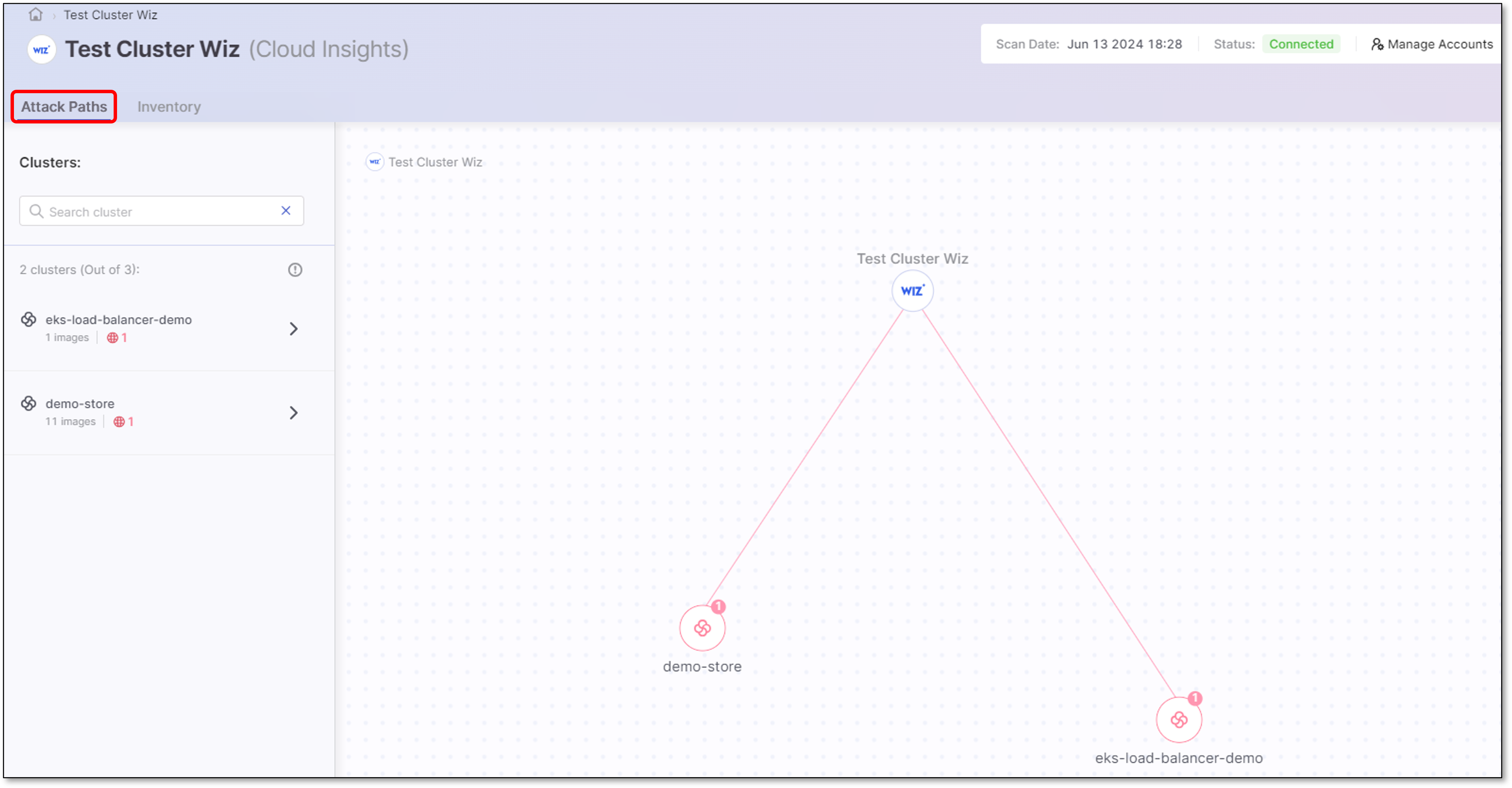The width and height of the screenshot is (1512, 788).
Task: Click the '11 images' text
Action: 70,422
